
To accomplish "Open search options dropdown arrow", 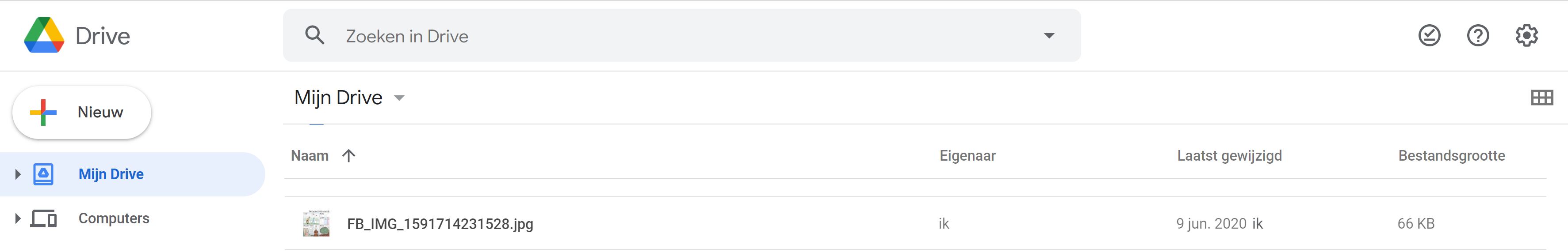I will 1049,36.
